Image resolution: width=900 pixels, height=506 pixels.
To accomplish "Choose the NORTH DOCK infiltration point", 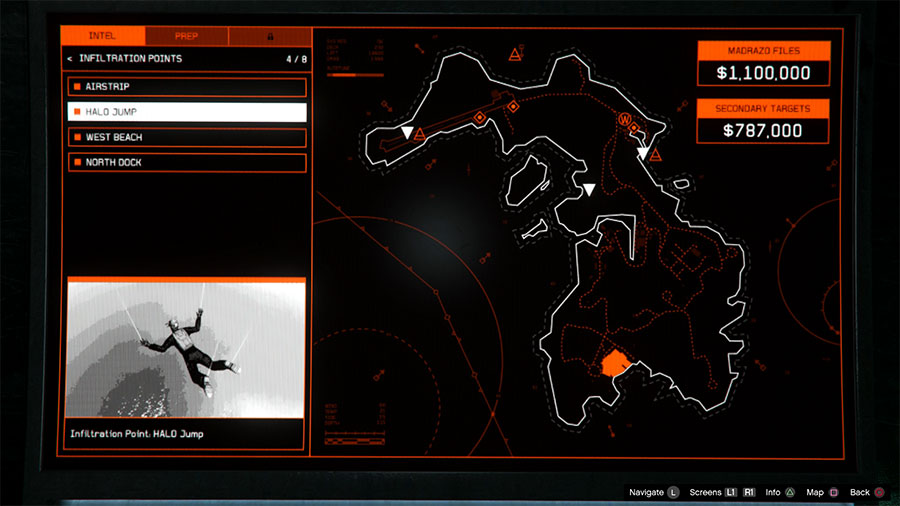I will (186, 162).
